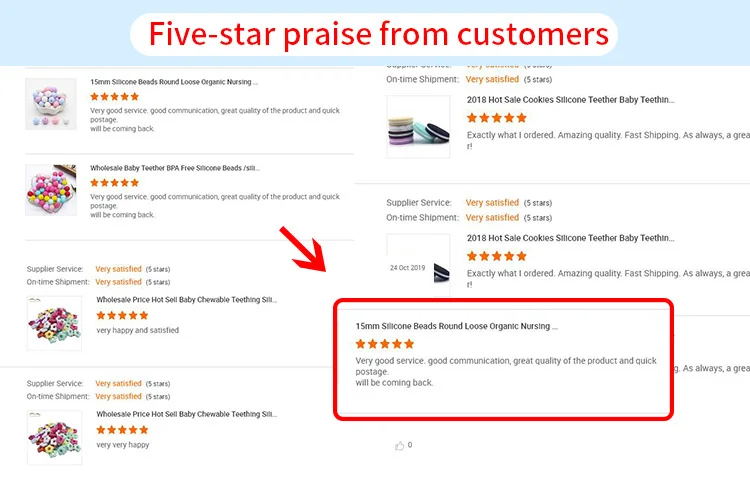750x480 pixels.
Task: Click the "very happy and satisfied" review text
Action: click(138, 331)
